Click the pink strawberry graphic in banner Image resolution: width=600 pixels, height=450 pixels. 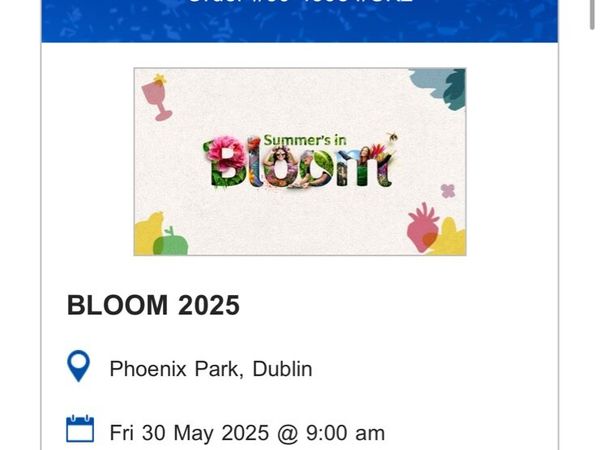422,228
